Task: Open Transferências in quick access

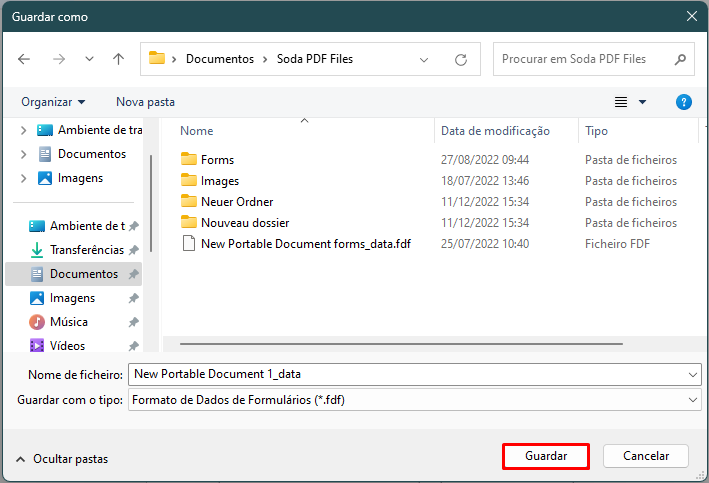Action: (77, 250)
